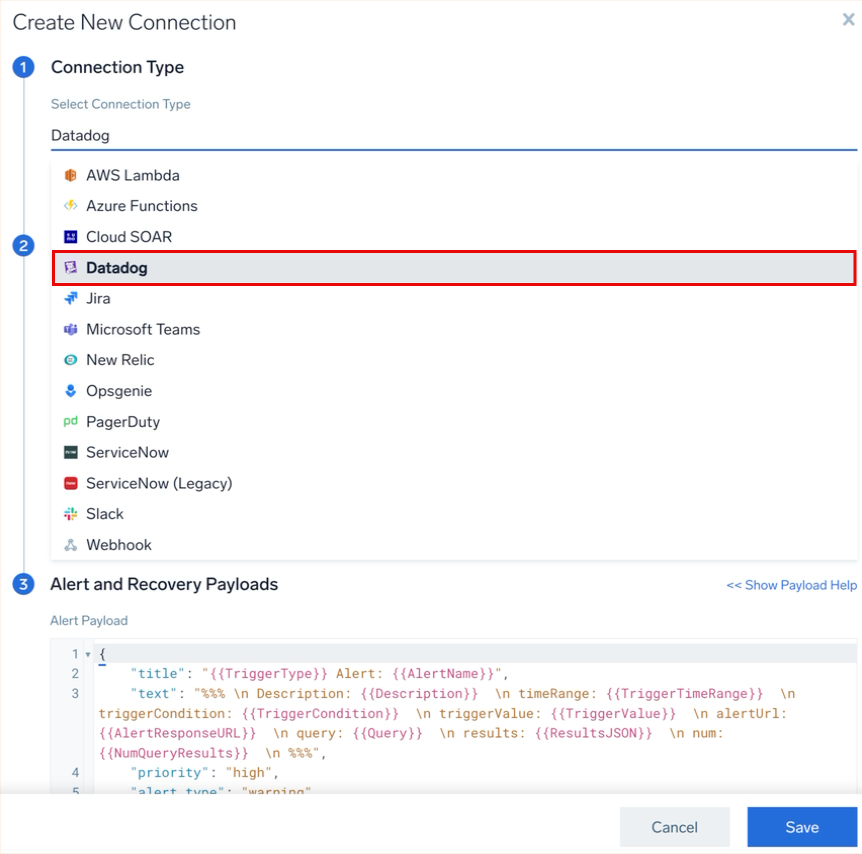Choose Opsgenie from the connection list

coord(119,391)
